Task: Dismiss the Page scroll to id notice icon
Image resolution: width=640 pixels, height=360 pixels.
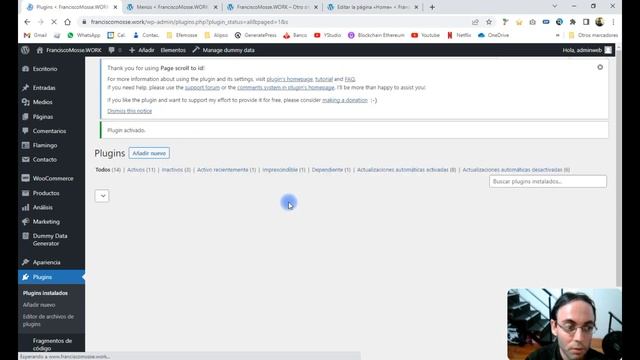Action: [x=600, y=67]
